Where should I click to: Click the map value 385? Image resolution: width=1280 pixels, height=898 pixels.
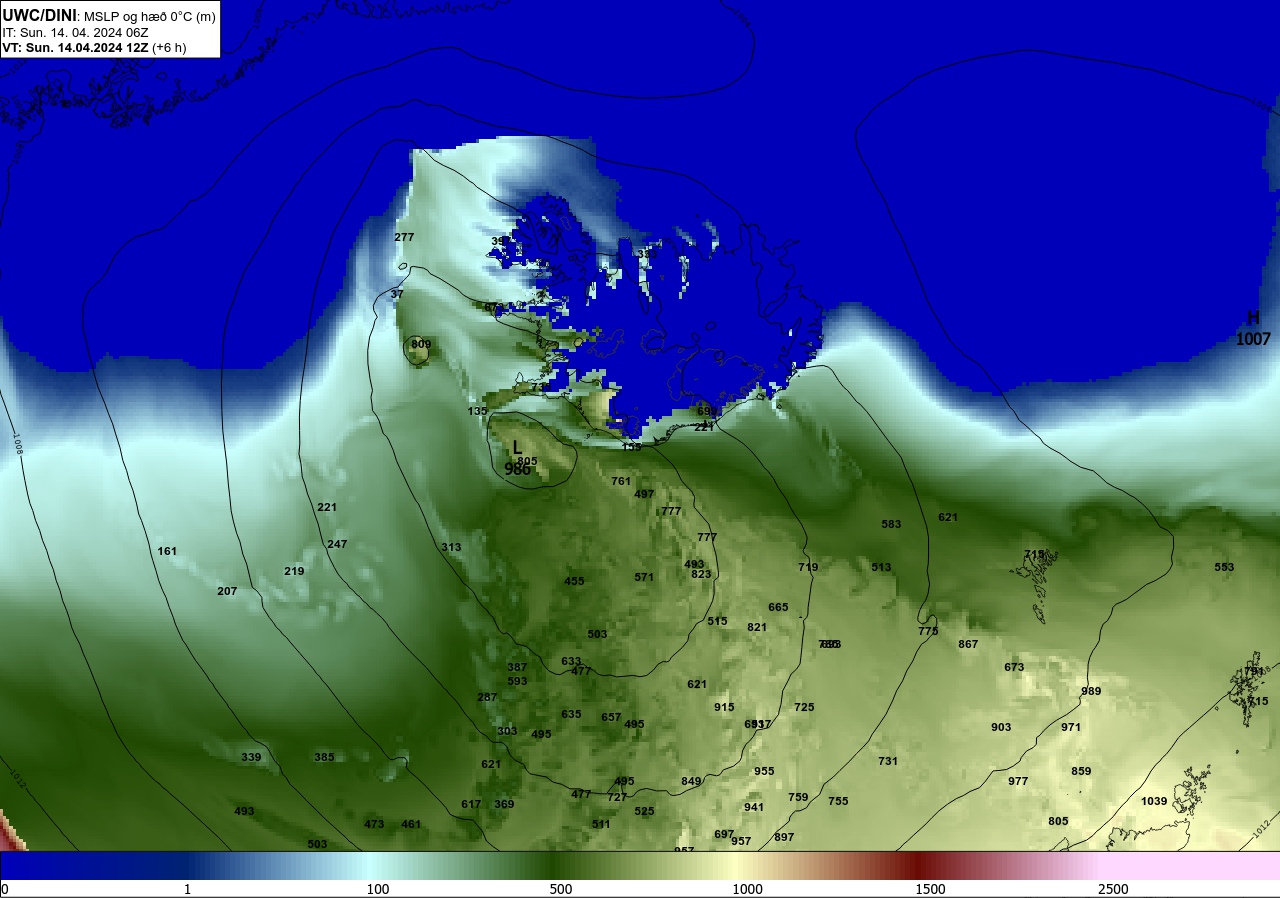(324, 757)
